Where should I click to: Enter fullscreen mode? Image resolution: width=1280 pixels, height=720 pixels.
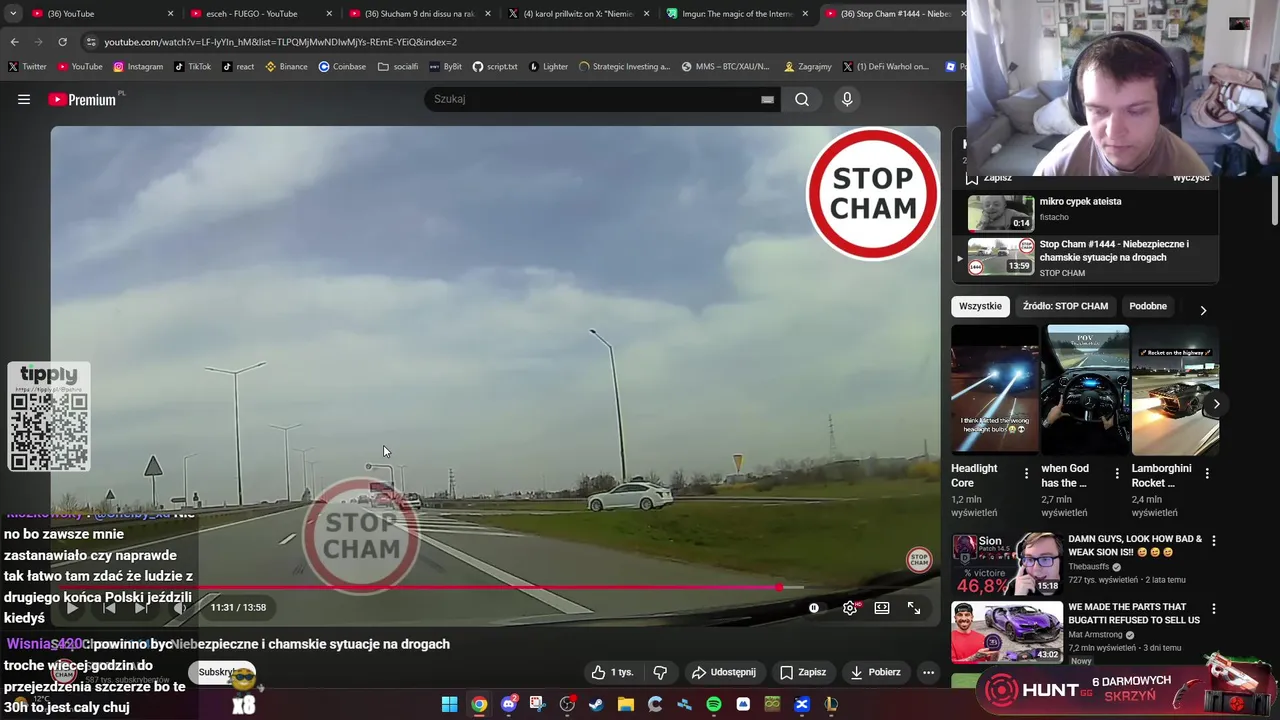[914, 607]
